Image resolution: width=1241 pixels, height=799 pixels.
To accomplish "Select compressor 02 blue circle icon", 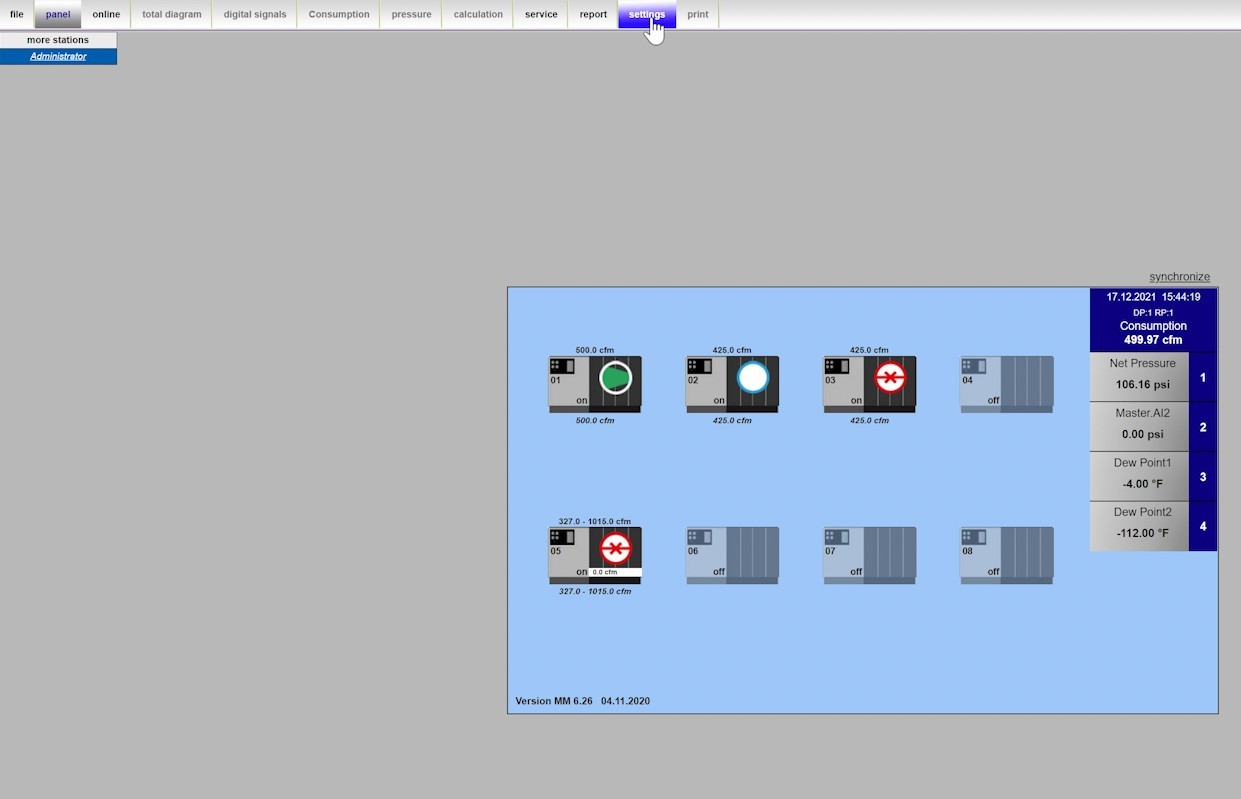I will [x=753, y=378].
